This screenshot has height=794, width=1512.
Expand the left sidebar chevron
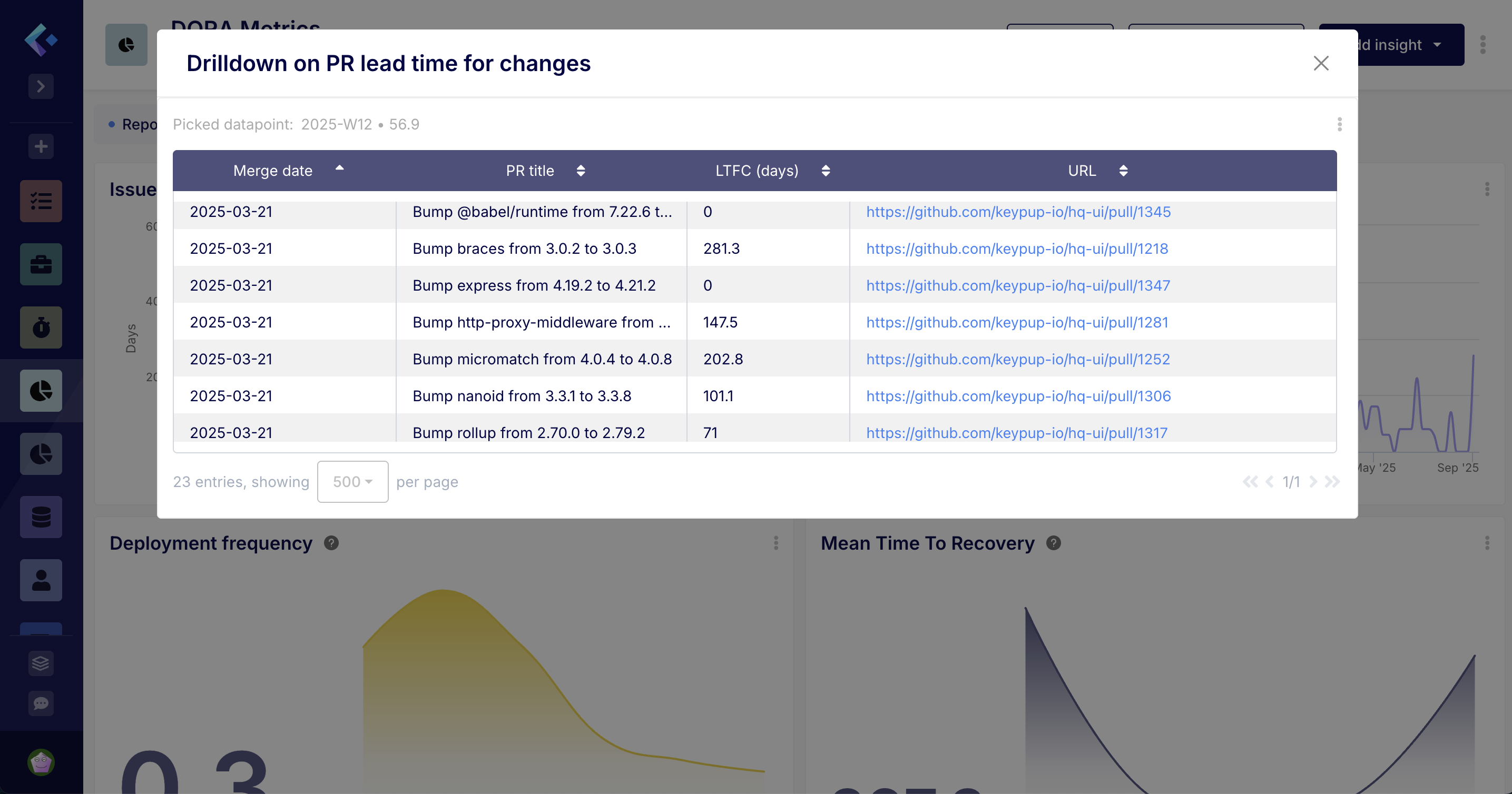point(41,86)
